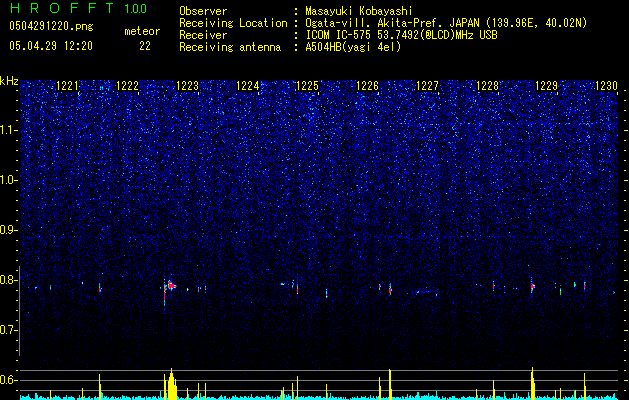
Task: Select the filename 0504291220.png
Action: coord(51,27)
